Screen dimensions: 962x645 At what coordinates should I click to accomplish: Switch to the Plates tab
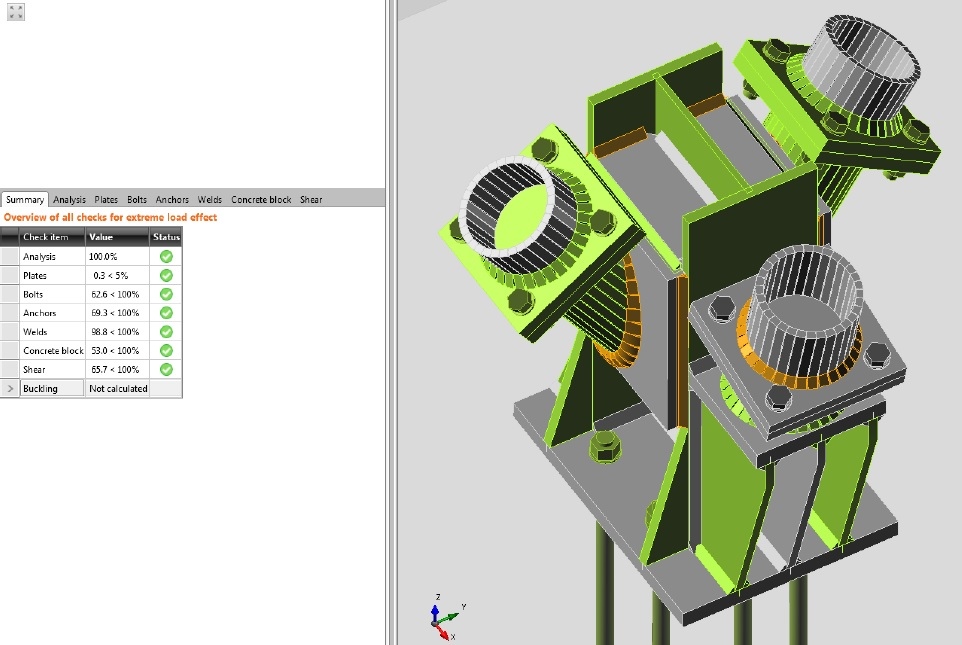click(x=106, y=199)
